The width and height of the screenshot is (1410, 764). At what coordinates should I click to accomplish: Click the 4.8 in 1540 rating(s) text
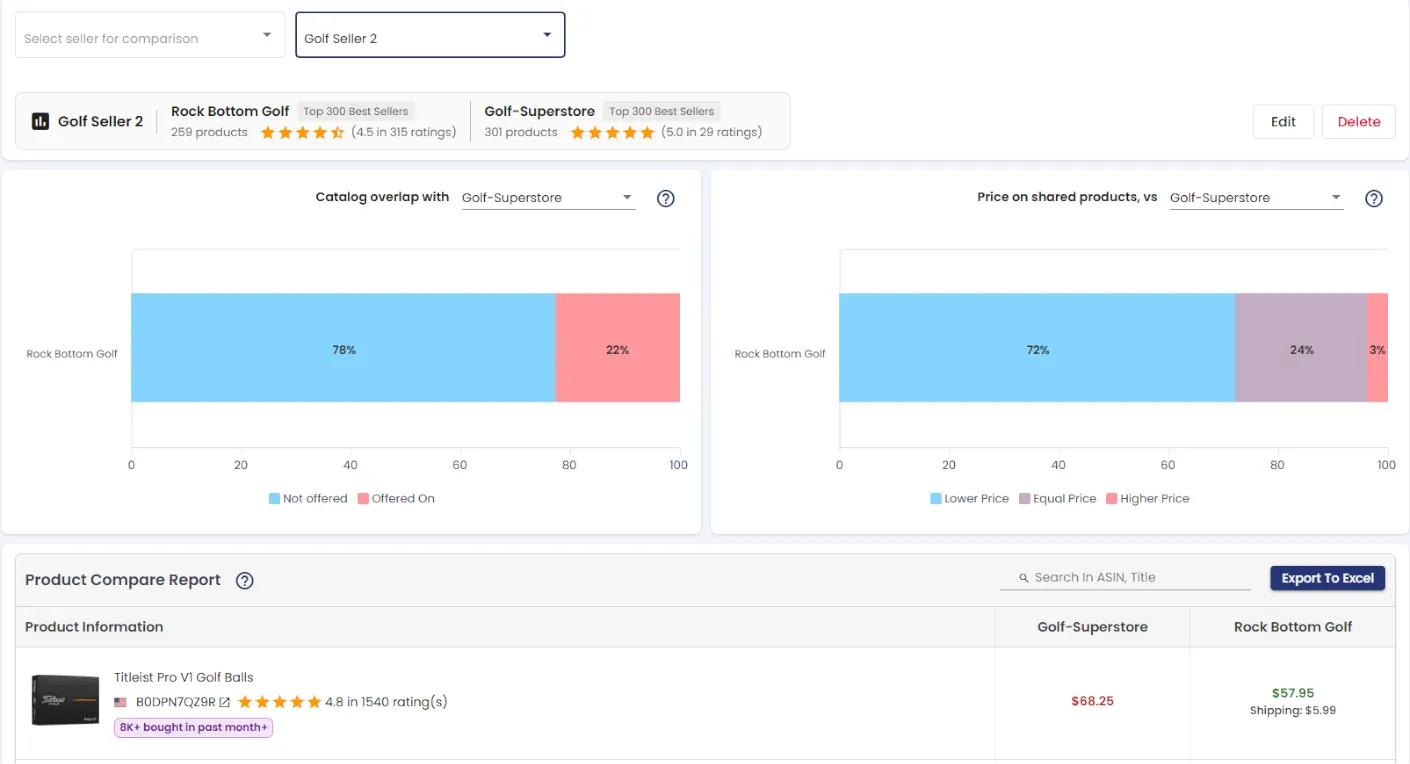pos(386,702)
